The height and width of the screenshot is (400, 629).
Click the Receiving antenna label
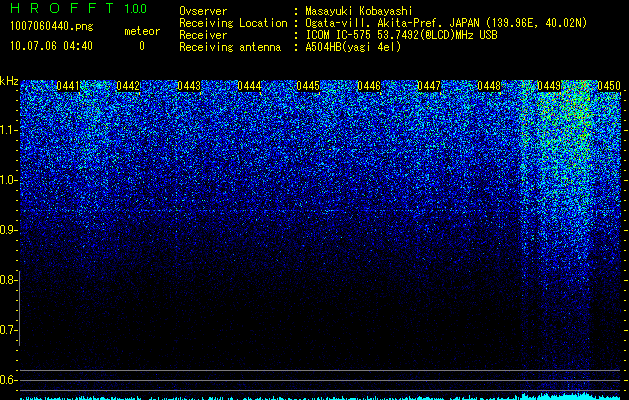(x=230, y=47)
